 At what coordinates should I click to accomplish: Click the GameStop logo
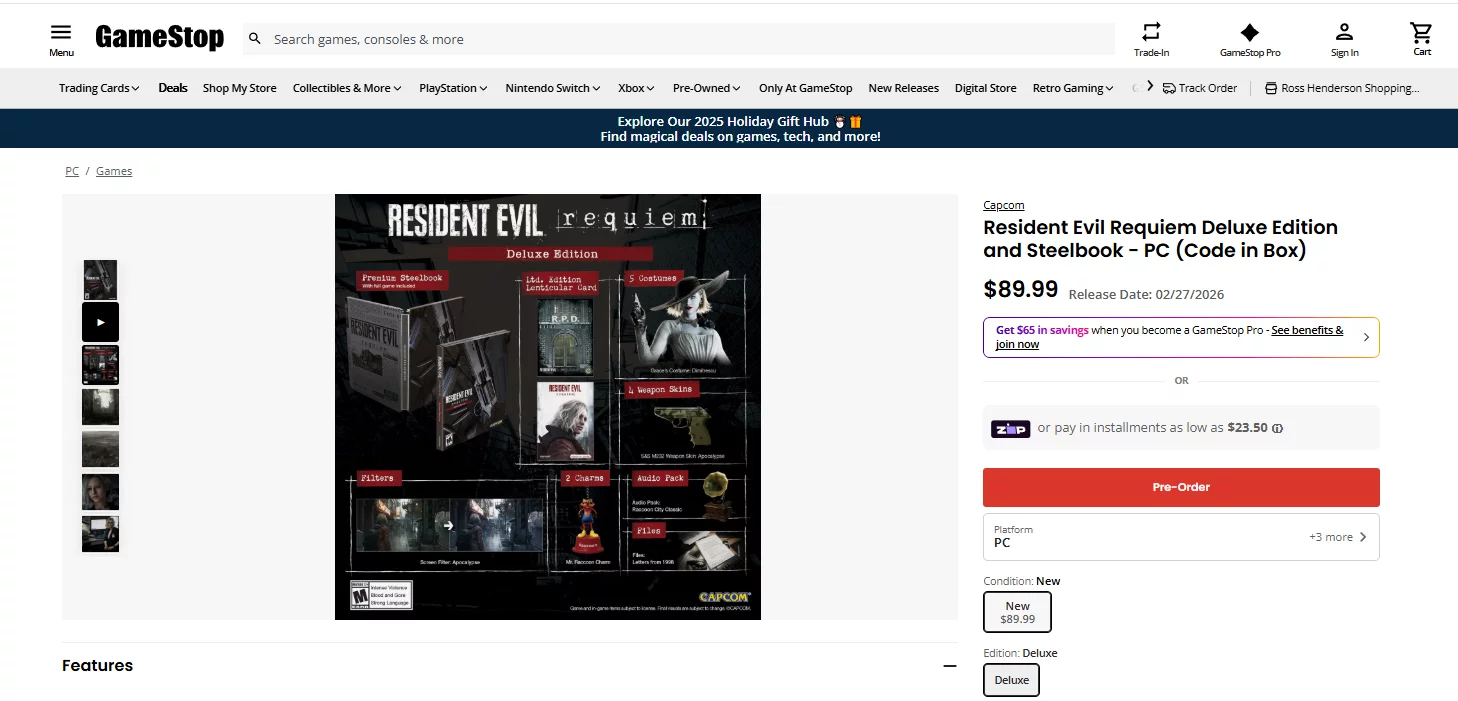point(159,38)
